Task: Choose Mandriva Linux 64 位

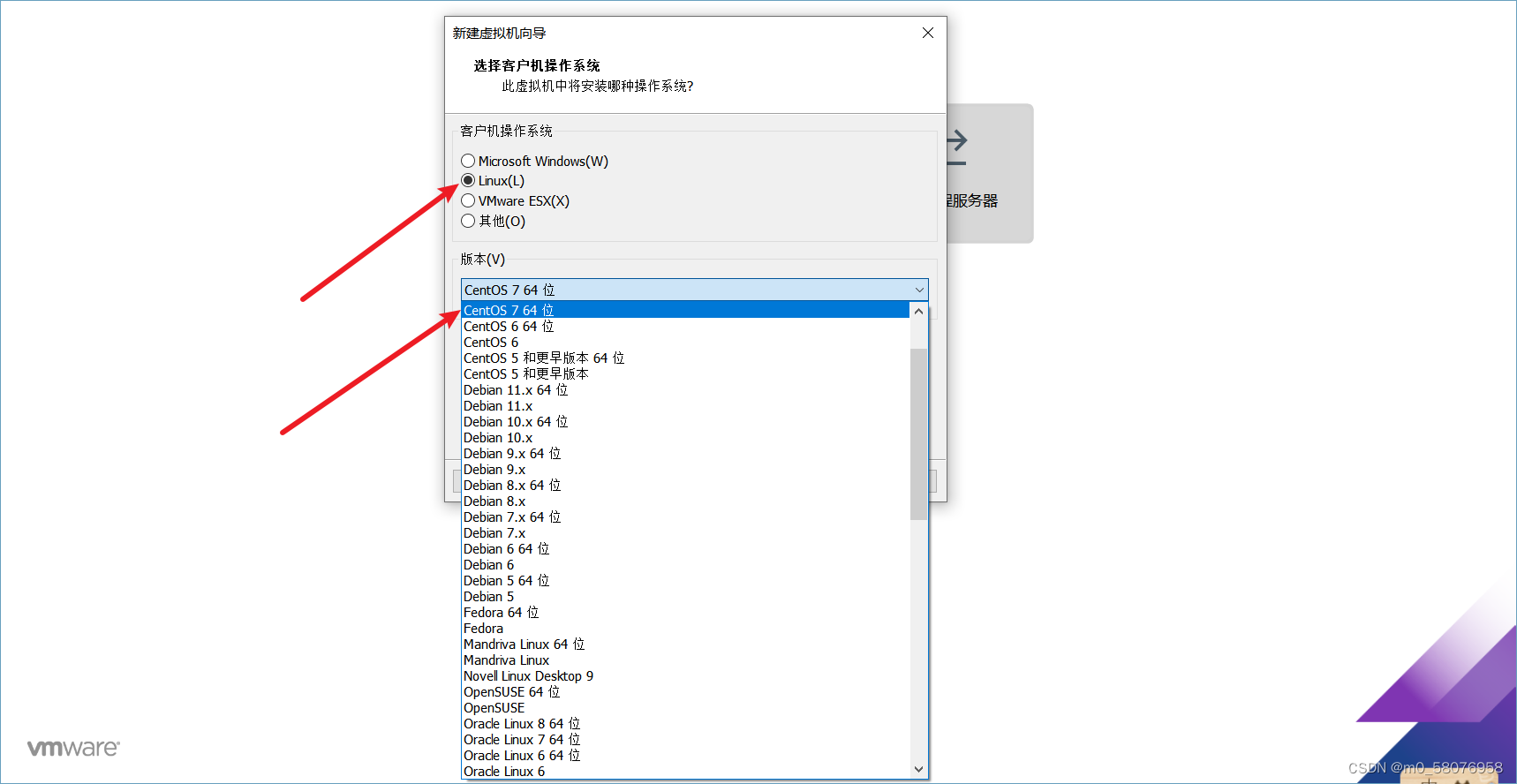Action: tap(685, 644)
